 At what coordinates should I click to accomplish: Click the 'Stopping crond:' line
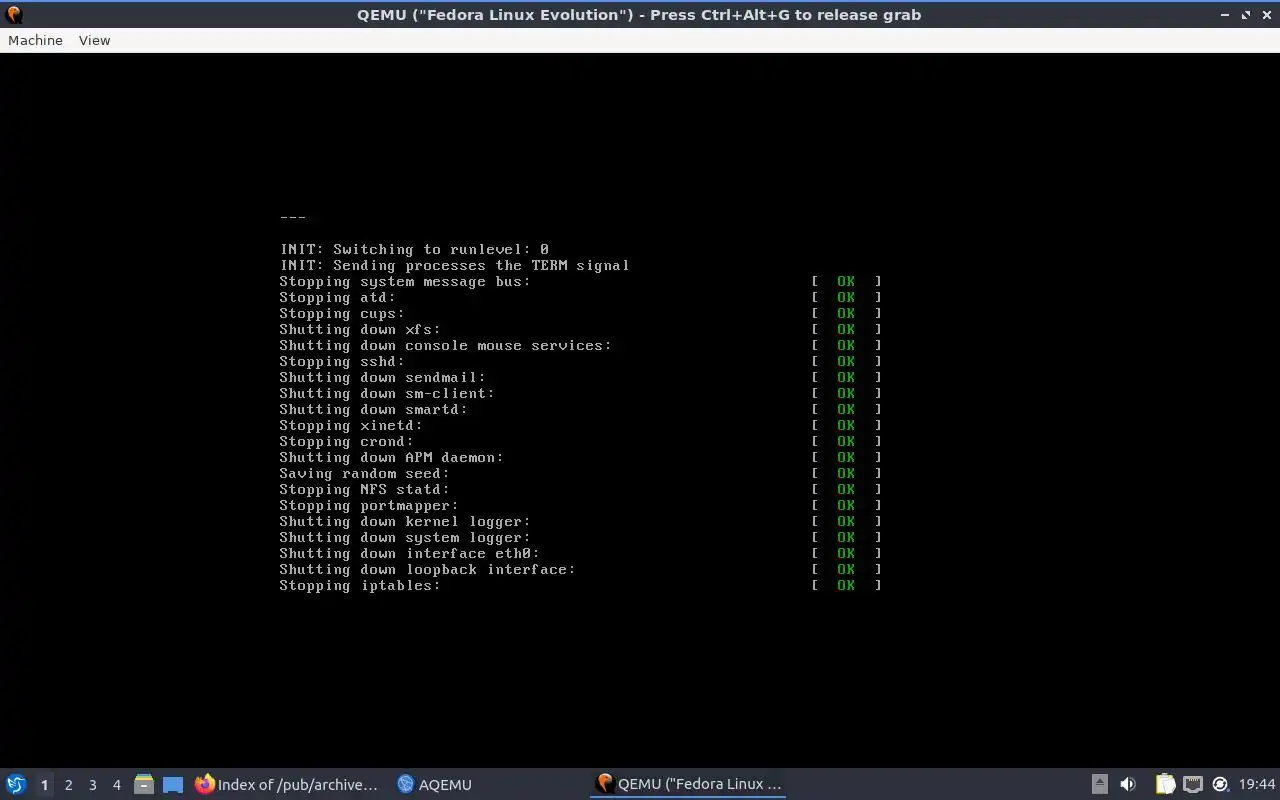pos(346,441)
